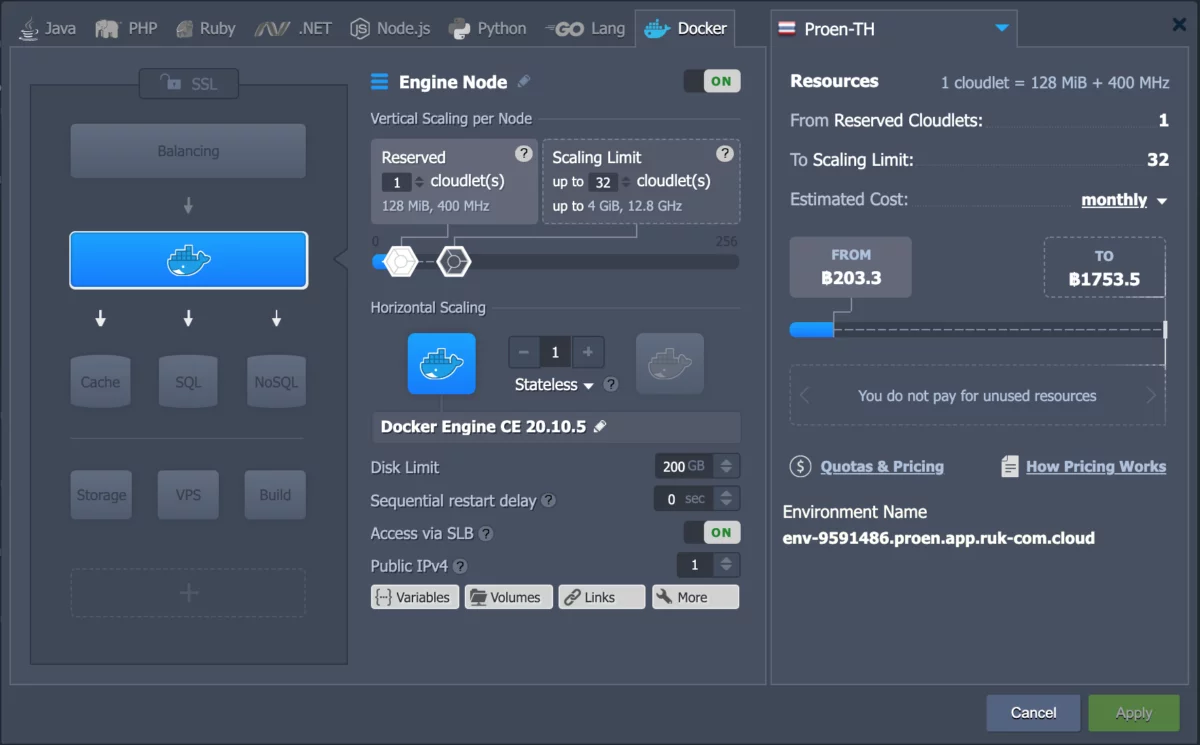Click the node count field showing 1

click(x=556, y=352)
